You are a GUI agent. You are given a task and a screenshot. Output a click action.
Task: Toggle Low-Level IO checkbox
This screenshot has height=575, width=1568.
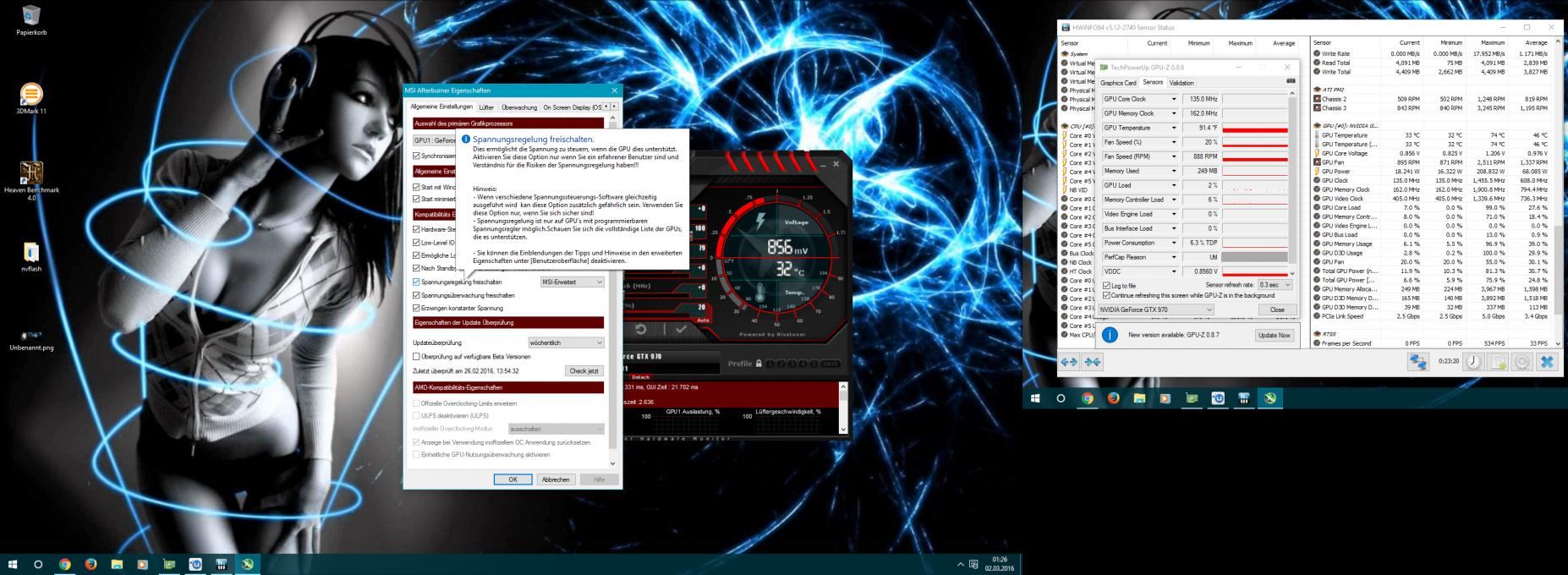[x=416, y=242]
